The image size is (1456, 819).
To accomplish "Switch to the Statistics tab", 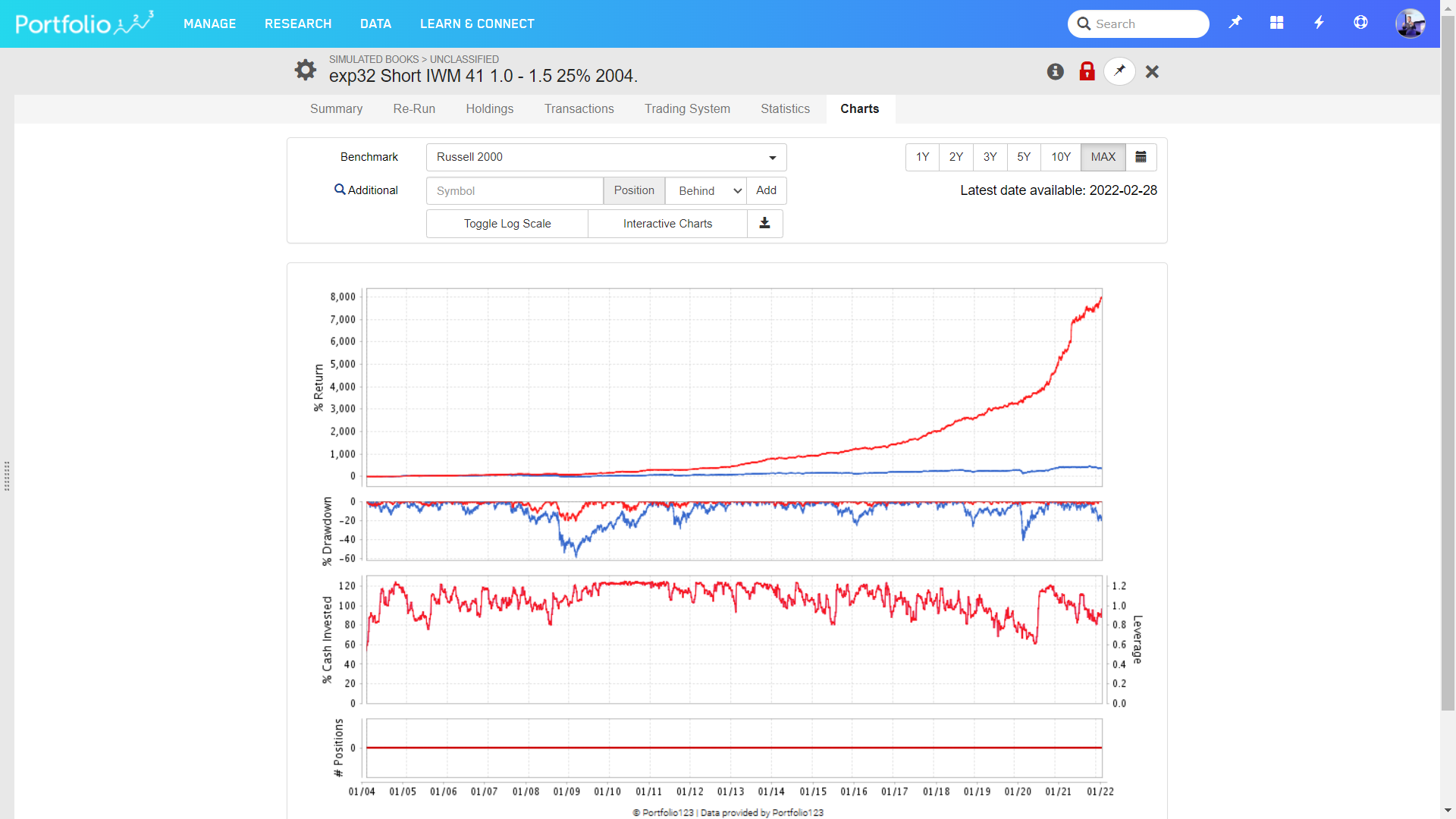I will click(785, 108).
